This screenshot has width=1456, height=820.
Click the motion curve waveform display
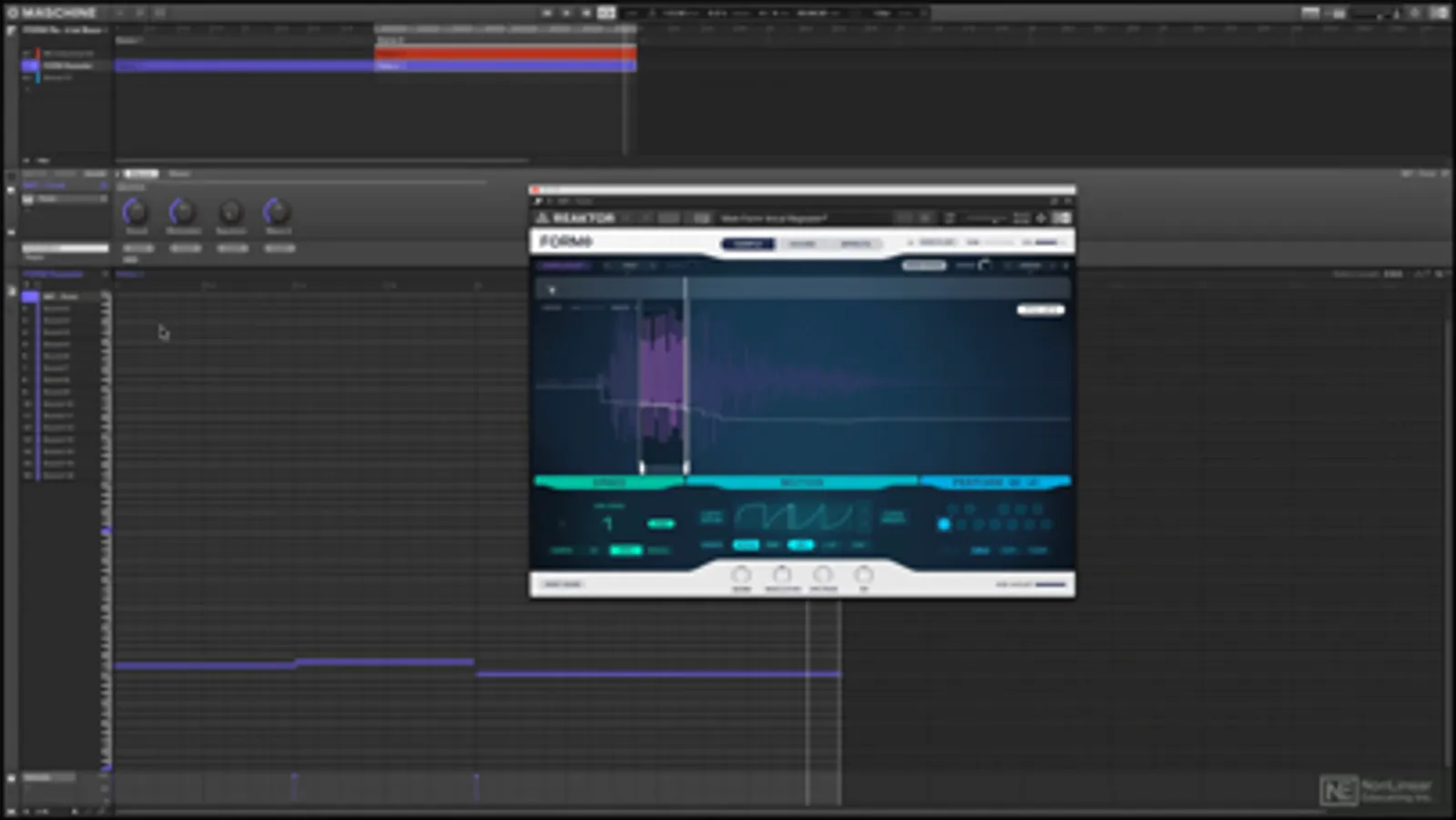(794, 518)
